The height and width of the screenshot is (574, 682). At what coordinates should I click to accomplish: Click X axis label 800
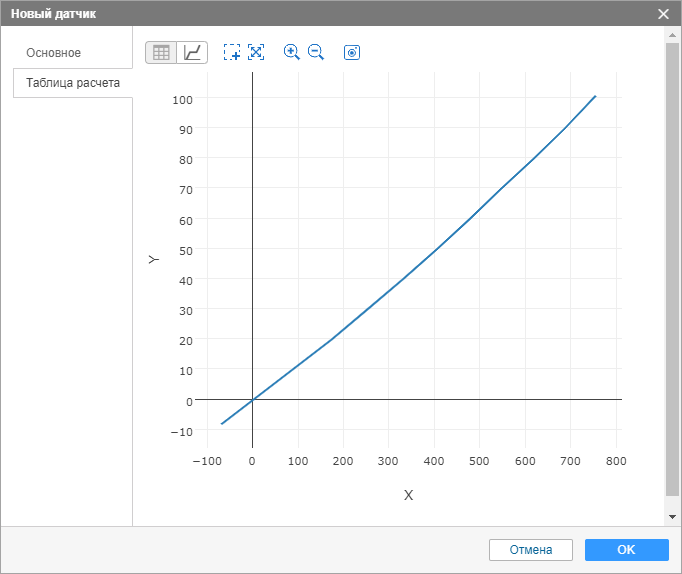(x=616, y=461)
